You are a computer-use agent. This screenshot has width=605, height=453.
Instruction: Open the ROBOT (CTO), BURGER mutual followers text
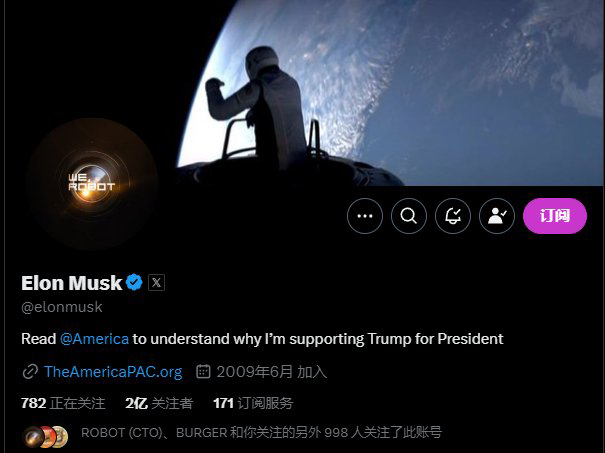[x=261, y=433]
